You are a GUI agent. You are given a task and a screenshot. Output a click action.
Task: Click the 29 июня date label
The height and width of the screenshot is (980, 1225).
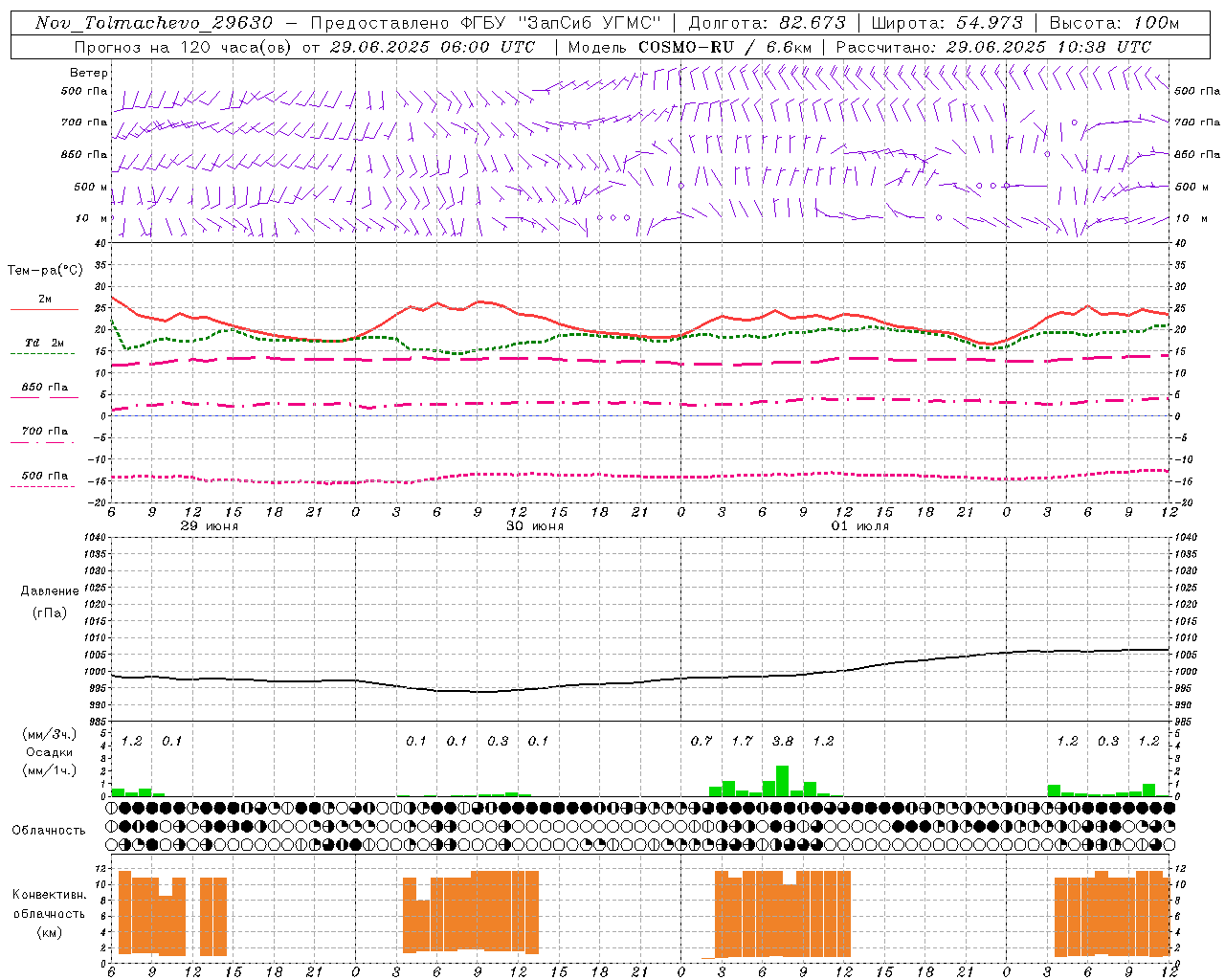coord(210,526)
